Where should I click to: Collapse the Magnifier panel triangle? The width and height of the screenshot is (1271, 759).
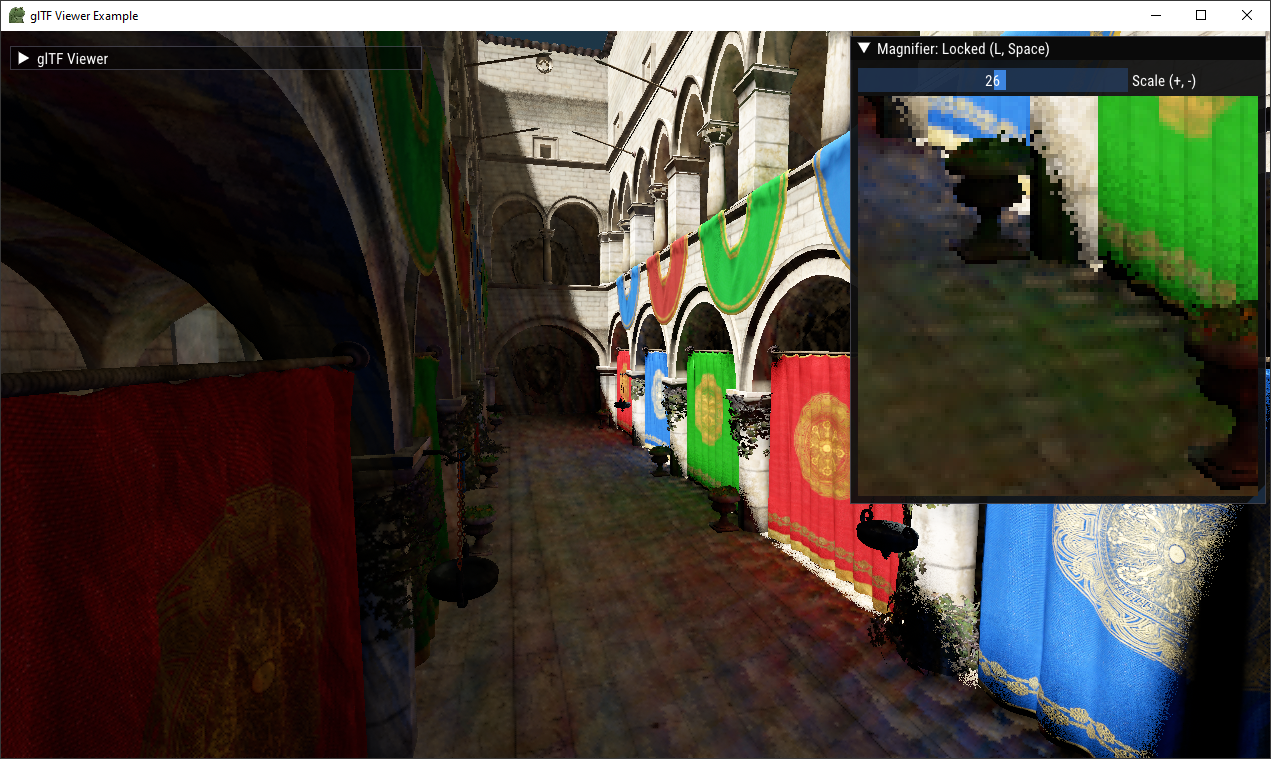click(x=865, y=48)
